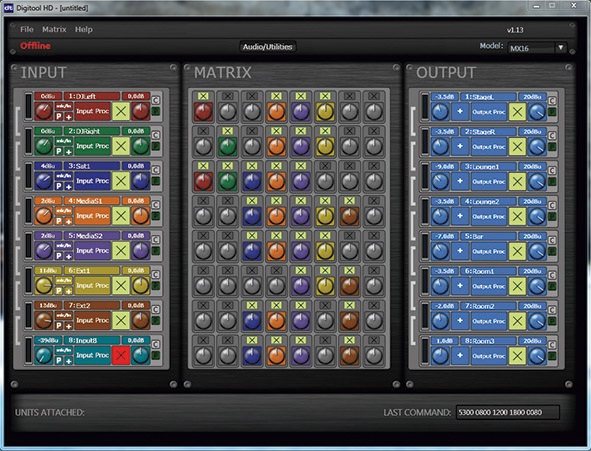Mute the 1:DJLeft input with yellow X
The height and width of the screenshot is (451, 591).
click(121, 111)
